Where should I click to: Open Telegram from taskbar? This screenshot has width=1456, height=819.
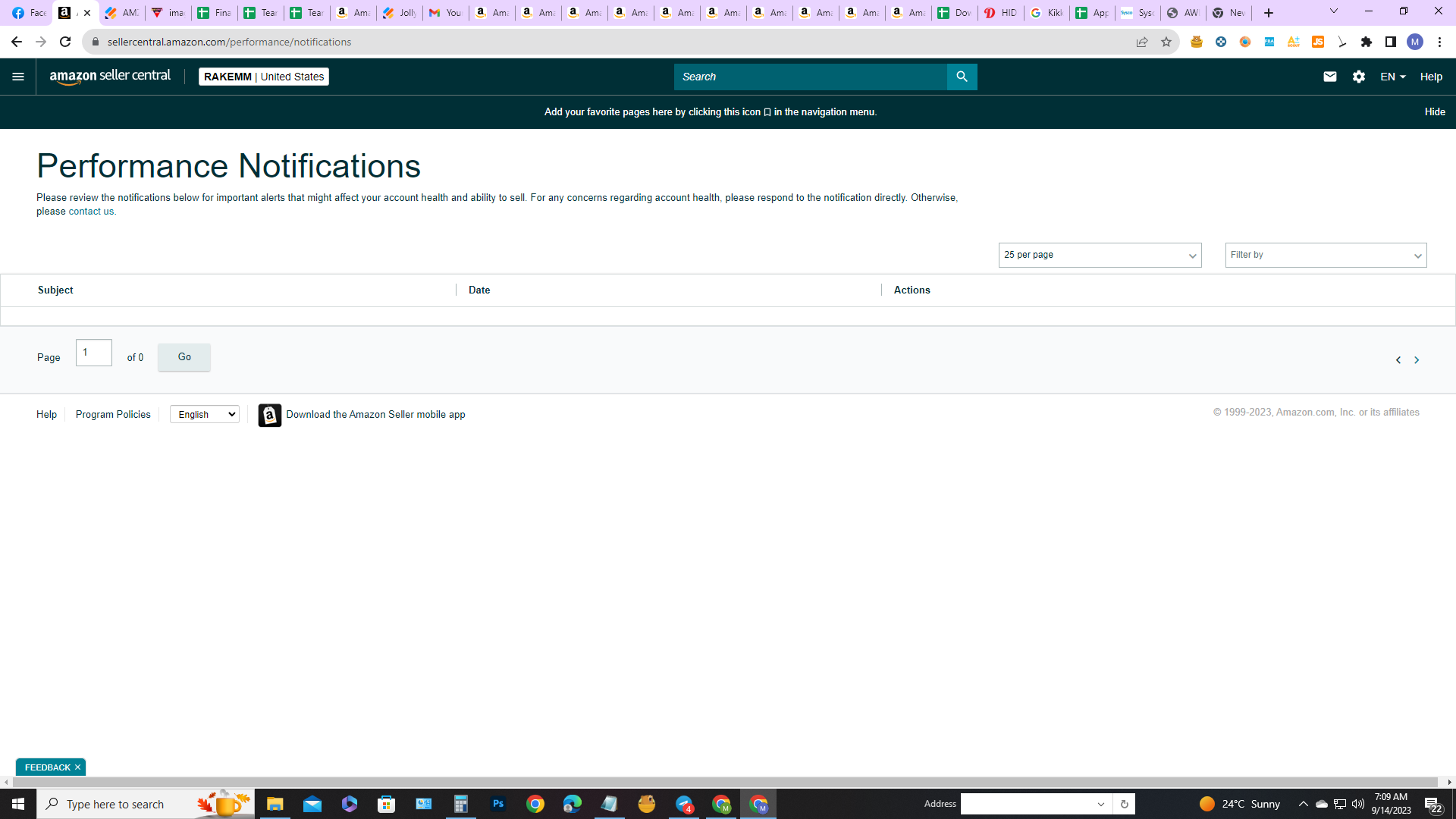tap(684, 804)
